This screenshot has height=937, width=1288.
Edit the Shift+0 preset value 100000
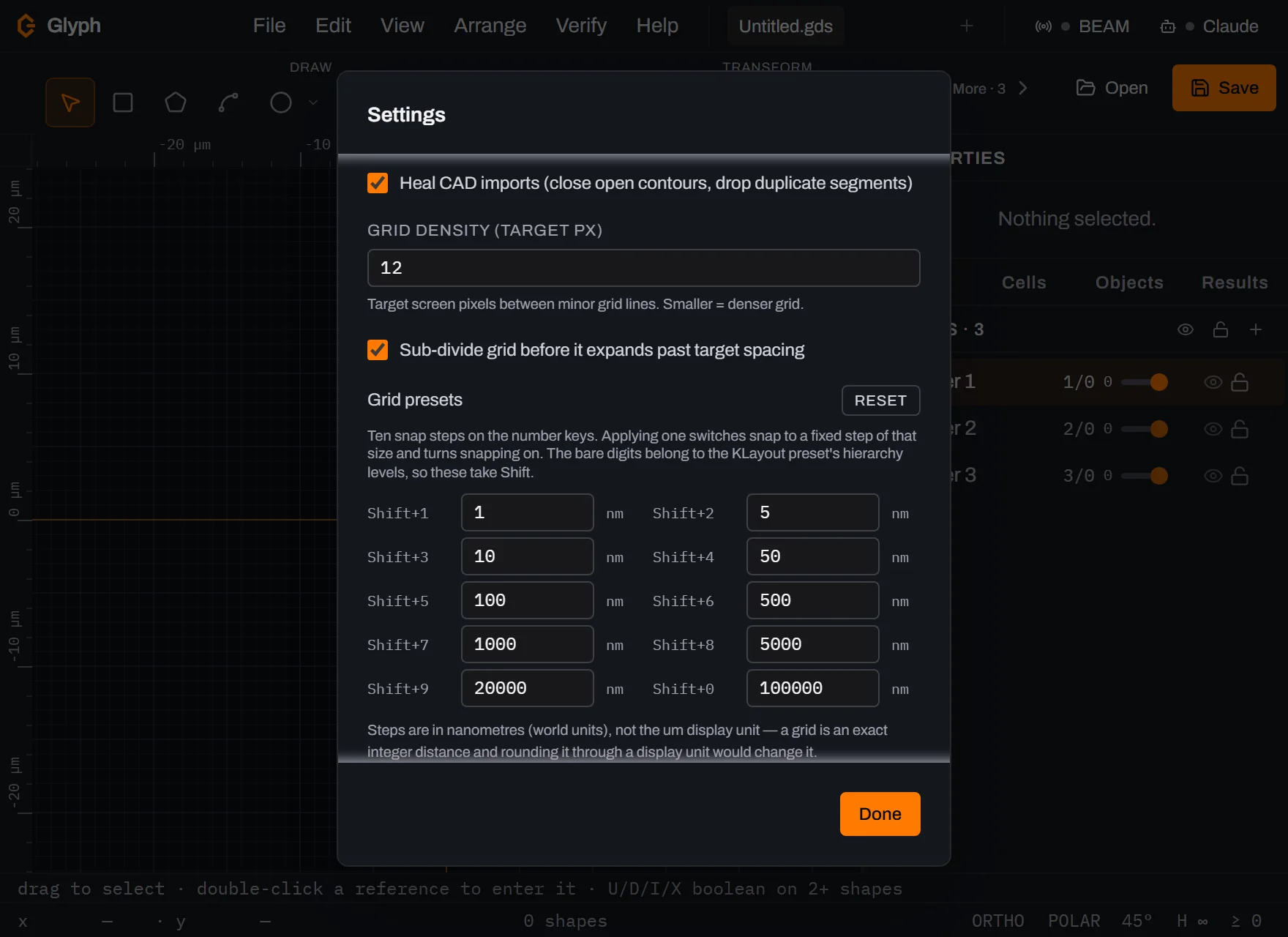813,688
